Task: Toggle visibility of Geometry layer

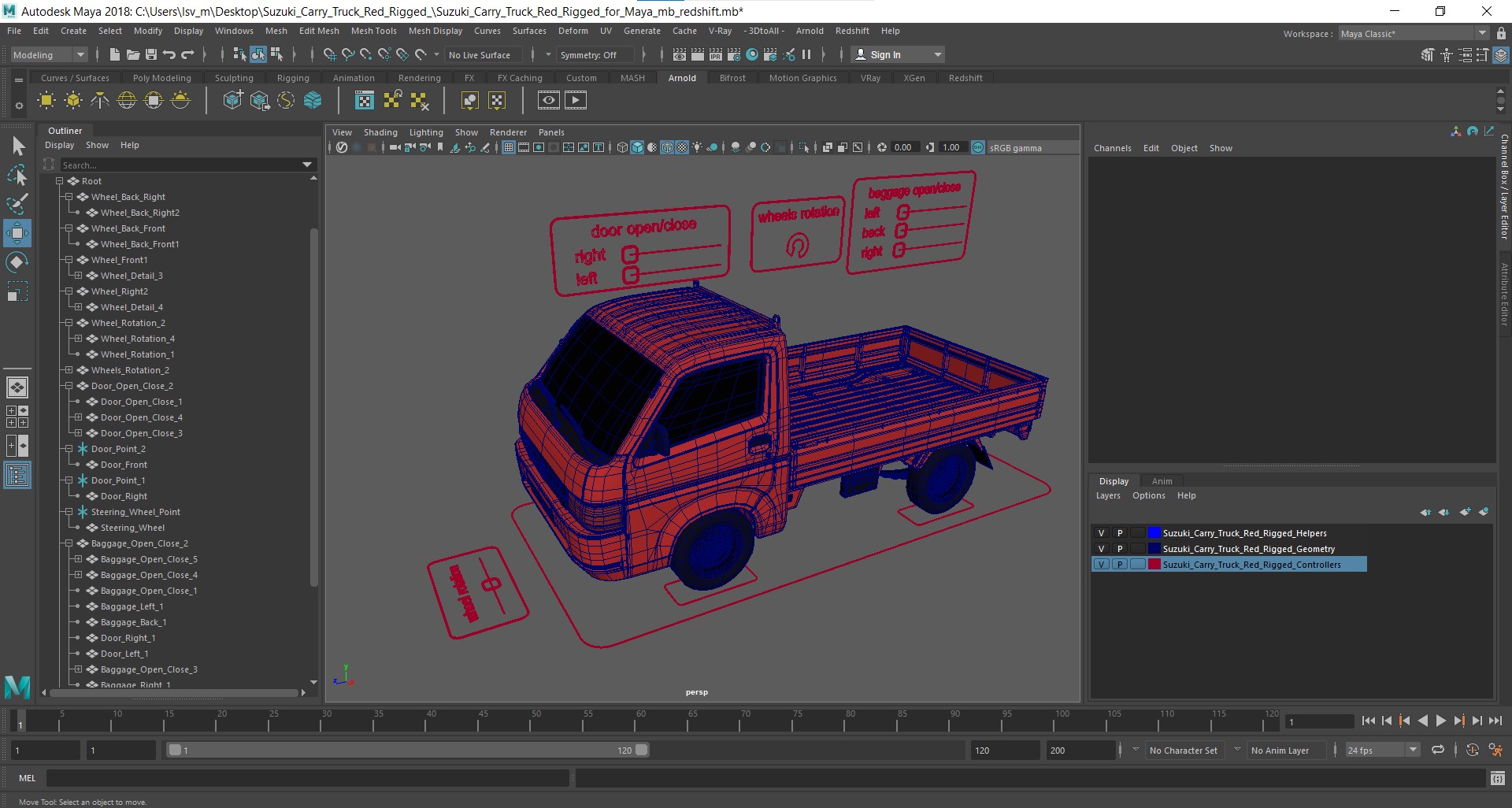Action: 1101,549
